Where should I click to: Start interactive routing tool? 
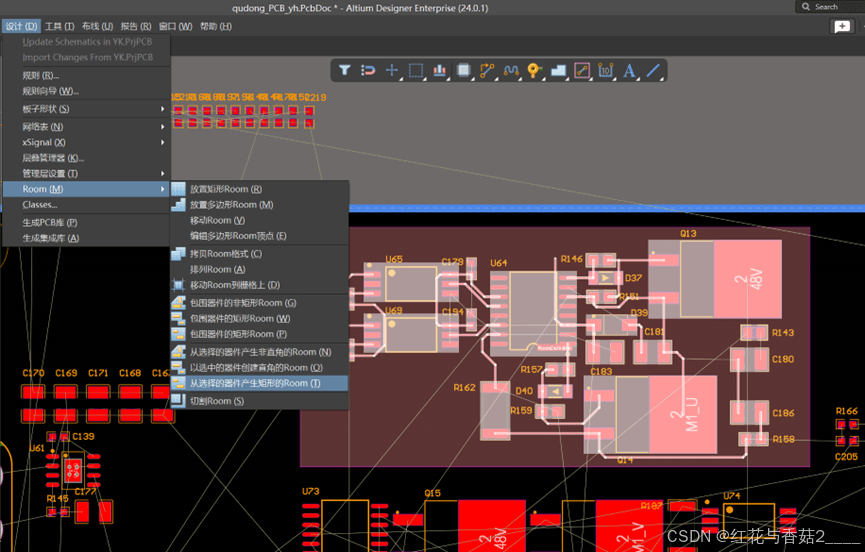click(487, 71)
